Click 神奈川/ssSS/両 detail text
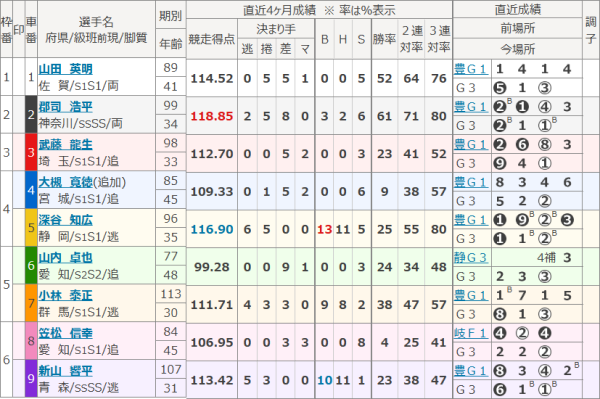Screen dimensions: 600x399 81,123
